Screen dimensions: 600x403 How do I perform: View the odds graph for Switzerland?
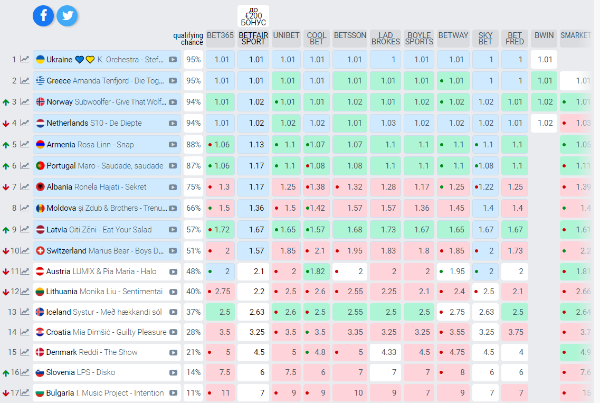pyautogui.click(x=24, y=248)
